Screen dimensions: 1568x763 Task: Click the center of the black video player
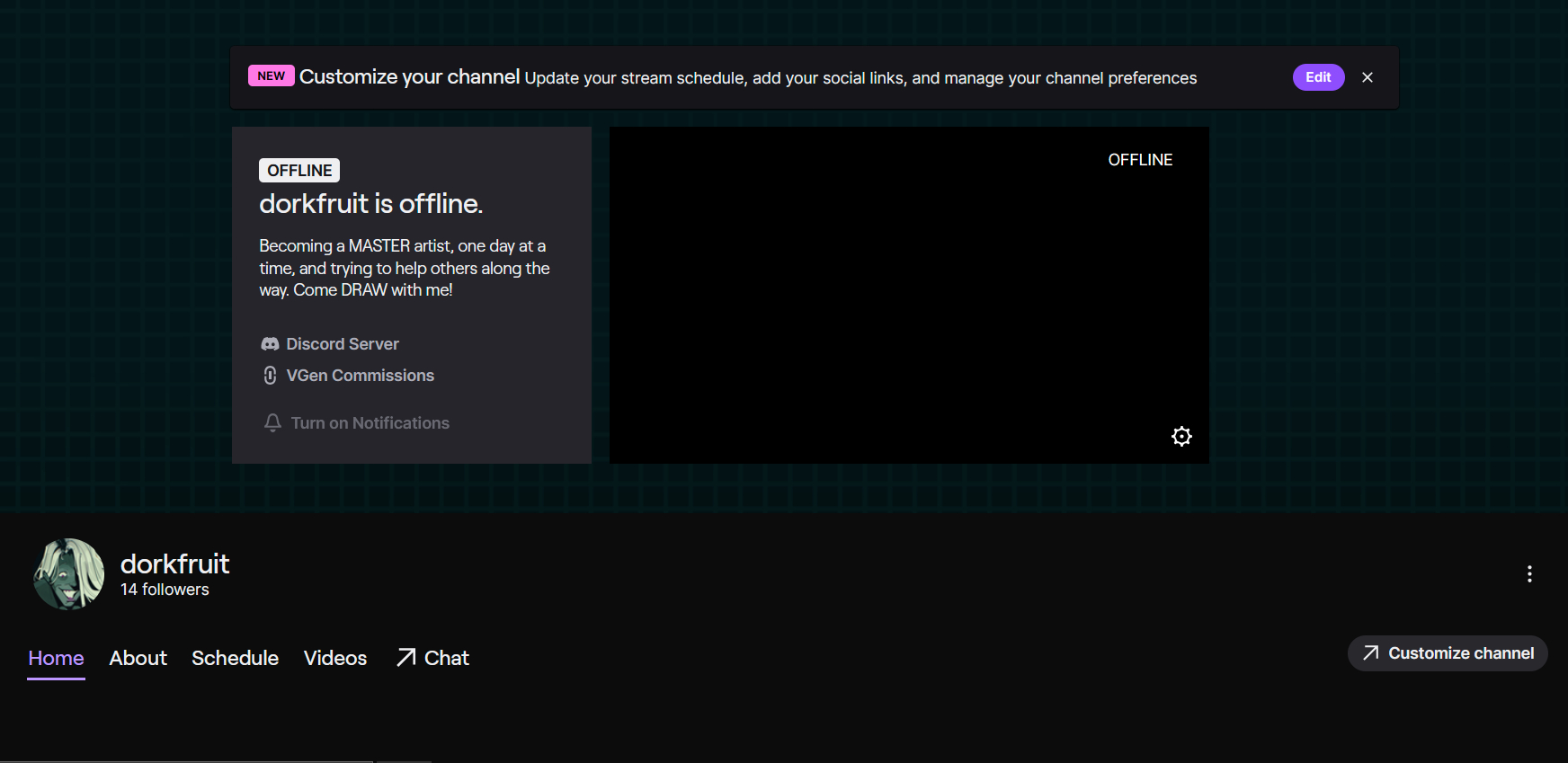click(909, 295)
